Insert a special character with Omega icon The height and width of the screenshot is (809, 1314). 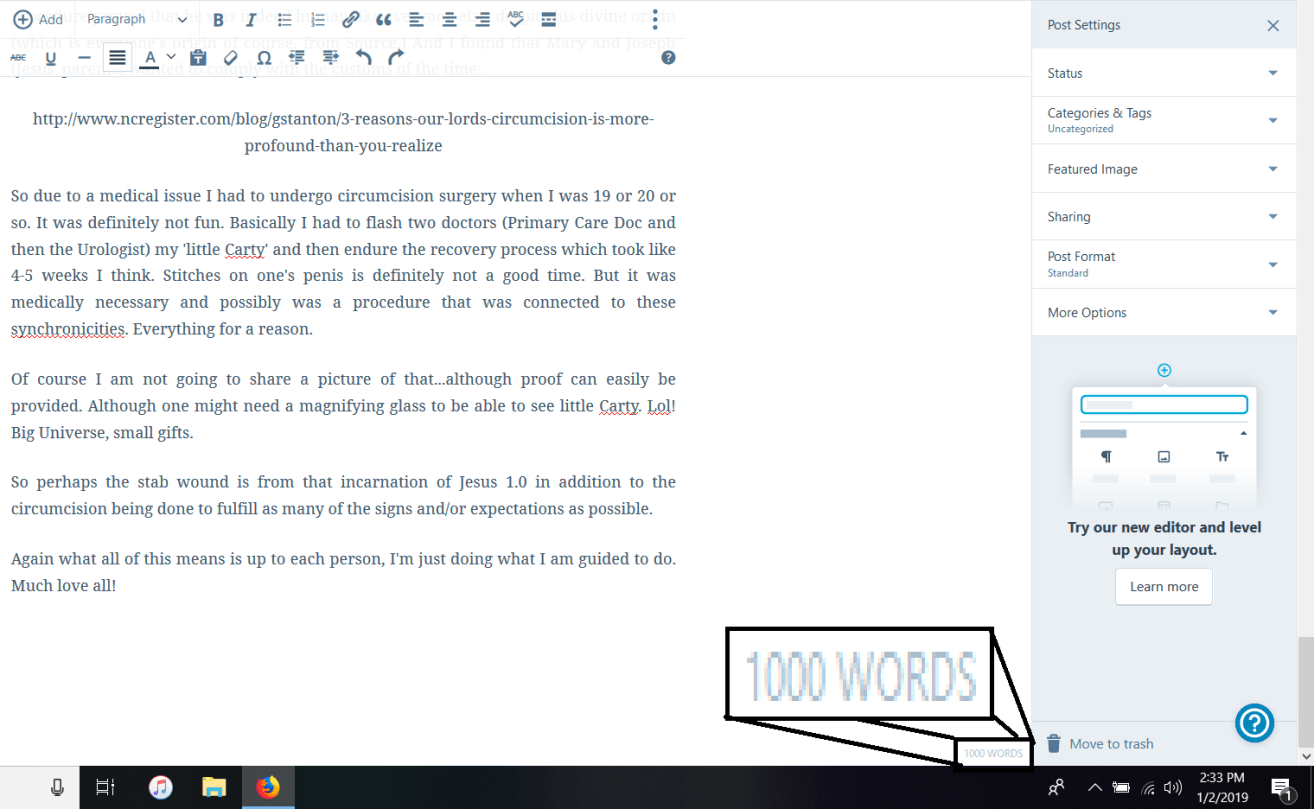(x=263, y=57)
